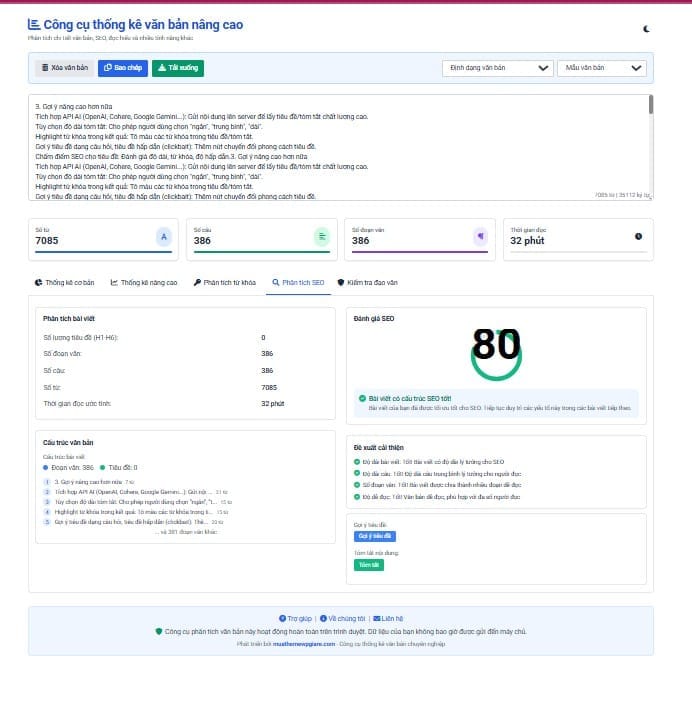
Task: Open the "Thống kê nâng cao" tab
Action: tap(144, 283)
